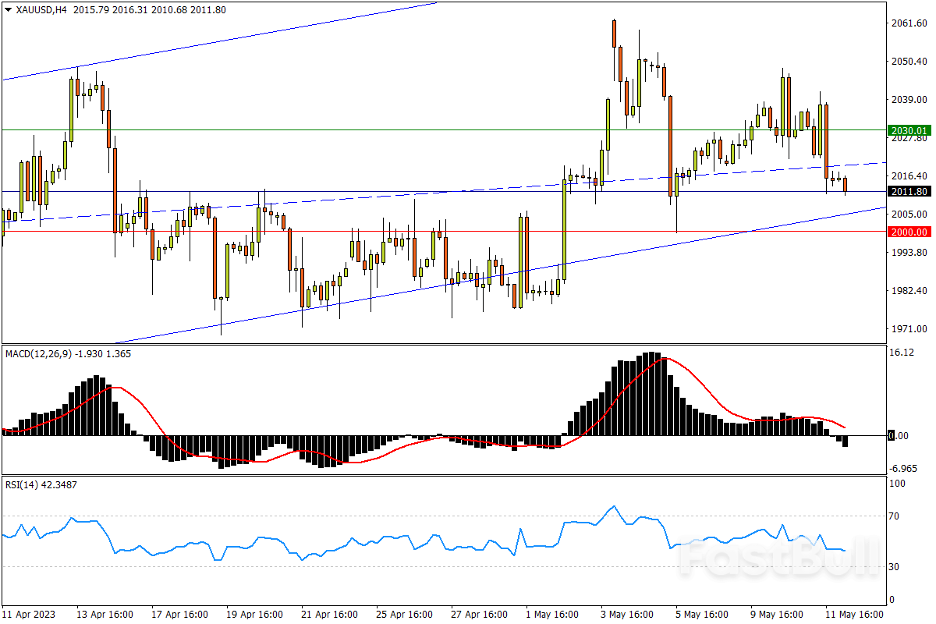Viewport: 936px width, 624px height.
Task: Click the black 2011.80 current price tag
Action: pos(909,191)
